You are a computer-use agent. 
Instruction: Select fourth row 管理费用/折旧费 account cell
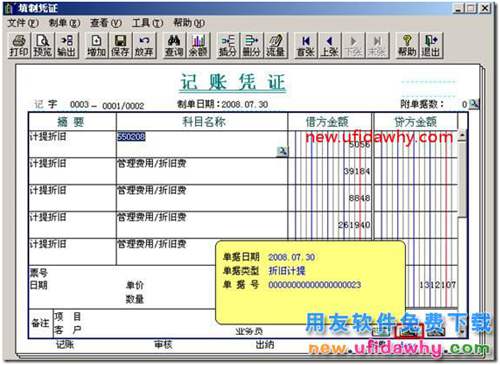(202, 225)
